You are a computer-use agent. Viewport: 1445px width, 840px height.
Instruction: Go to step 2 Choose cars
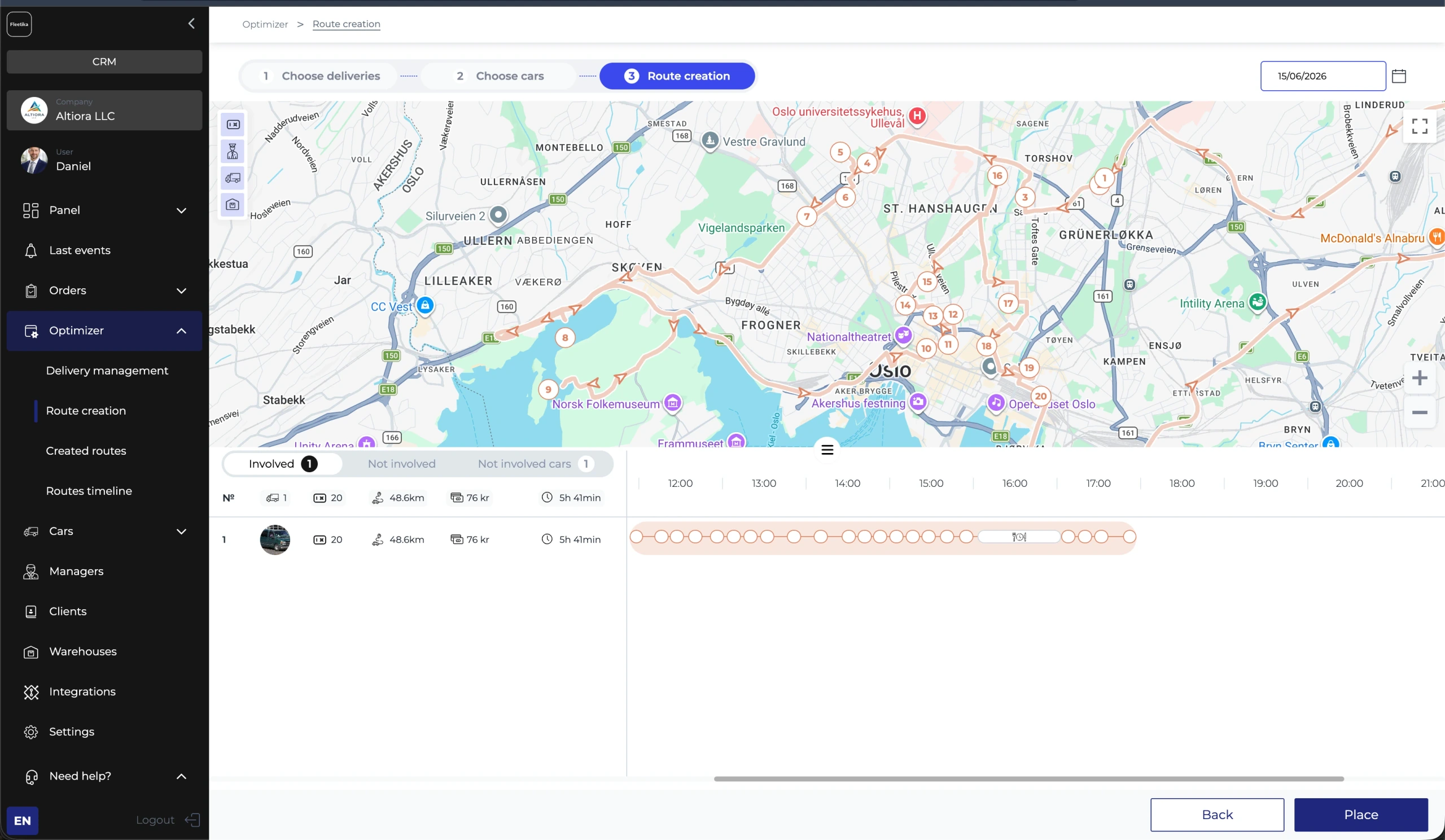(x=500, y=76)
